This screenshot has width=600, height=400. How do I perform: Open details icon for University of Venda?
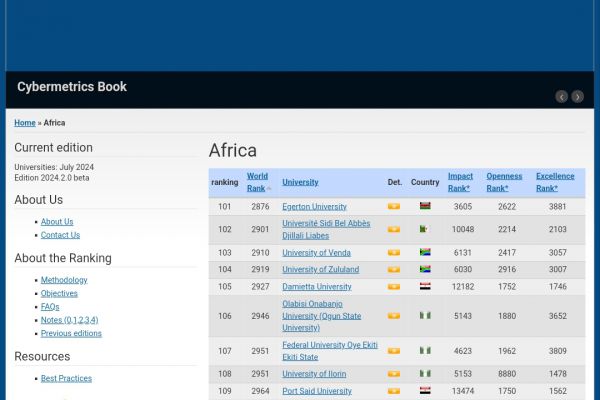(394, 253)
